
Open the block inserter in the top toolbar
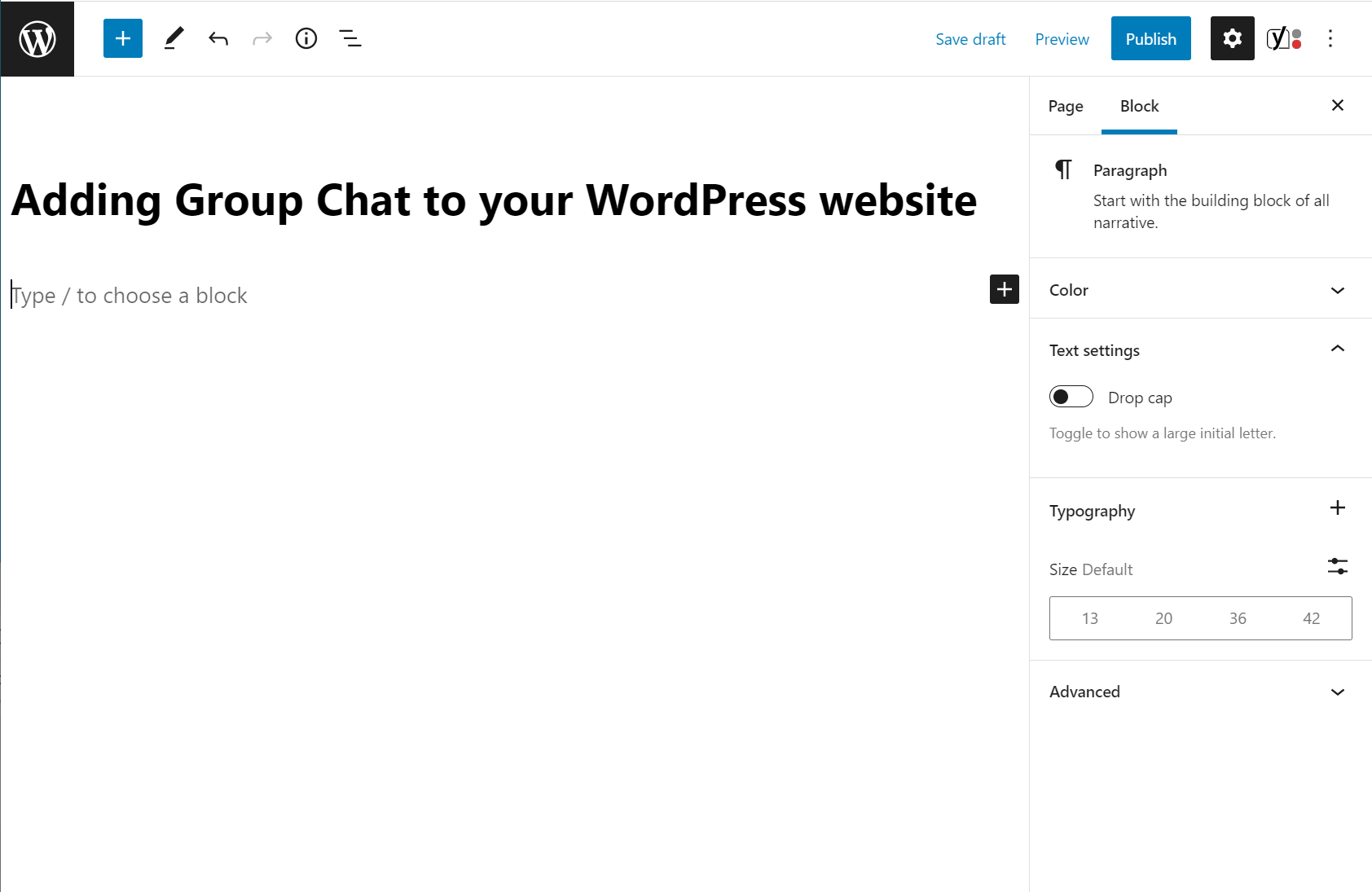coord(123,38)
